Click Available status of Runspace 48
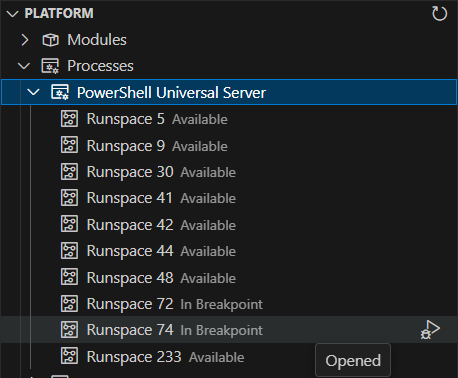The image size is (458, 378). [x=208, y=278]
